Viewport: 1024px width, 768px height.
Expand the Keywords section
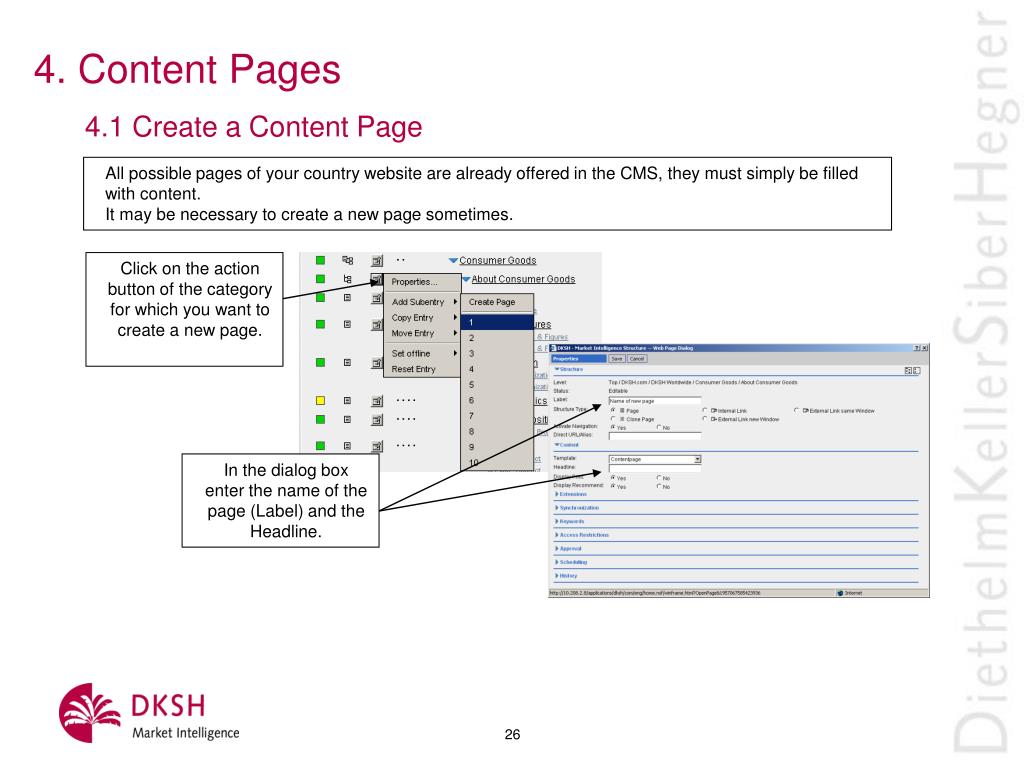pos(556,521)
